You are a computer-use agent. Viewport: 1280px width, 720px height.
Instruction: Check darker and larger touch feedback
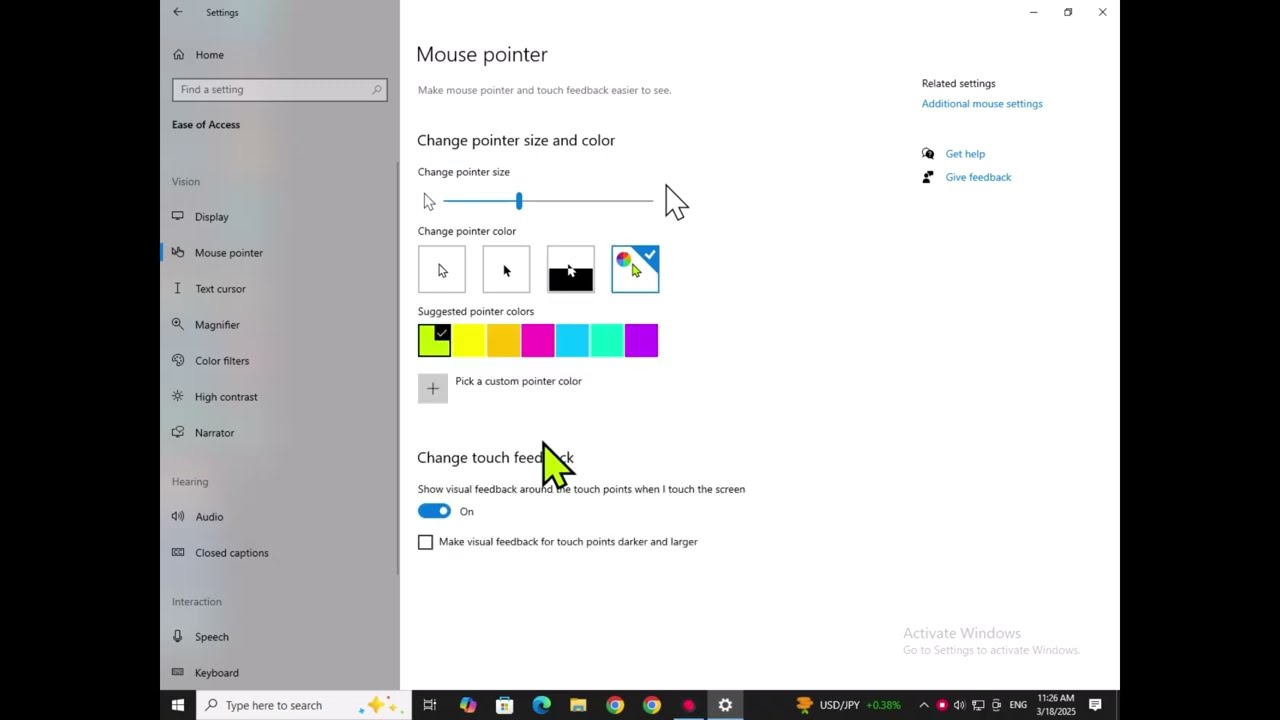[x=426, y=542]
